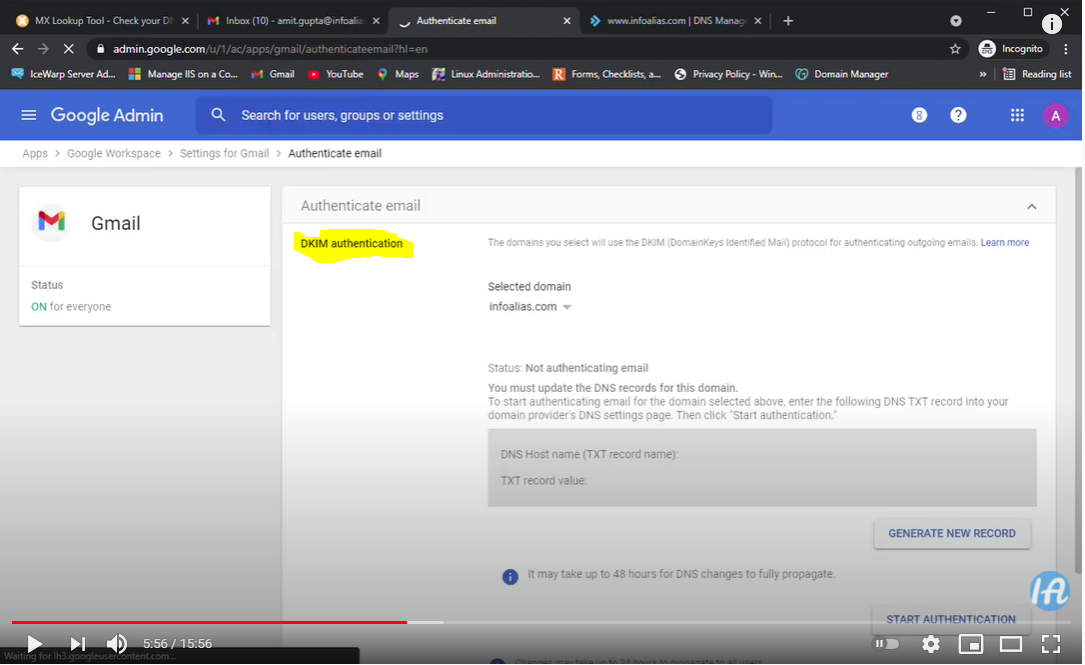Switch to the MX Lookup Tool tab
Viewport: 1085px width, 665px height.
102,21
